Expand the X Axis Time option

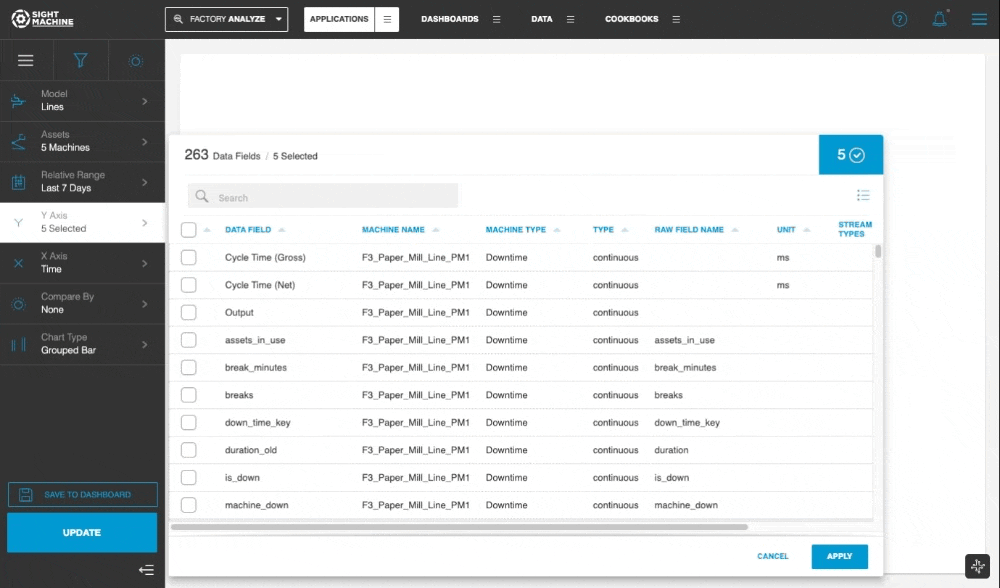[82, 263]
